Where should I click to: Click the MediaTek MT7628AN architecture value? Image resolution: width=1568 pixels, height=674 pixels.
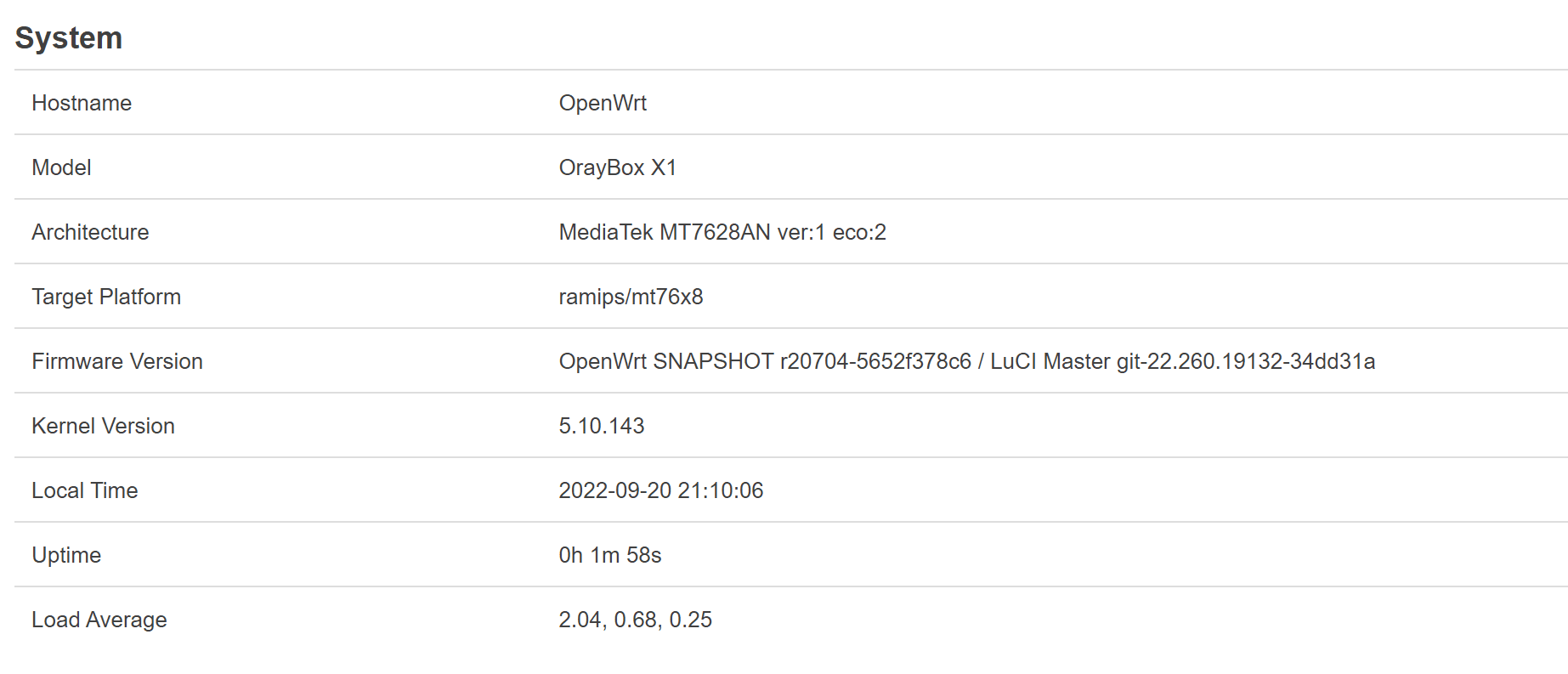tap(722, 232)
